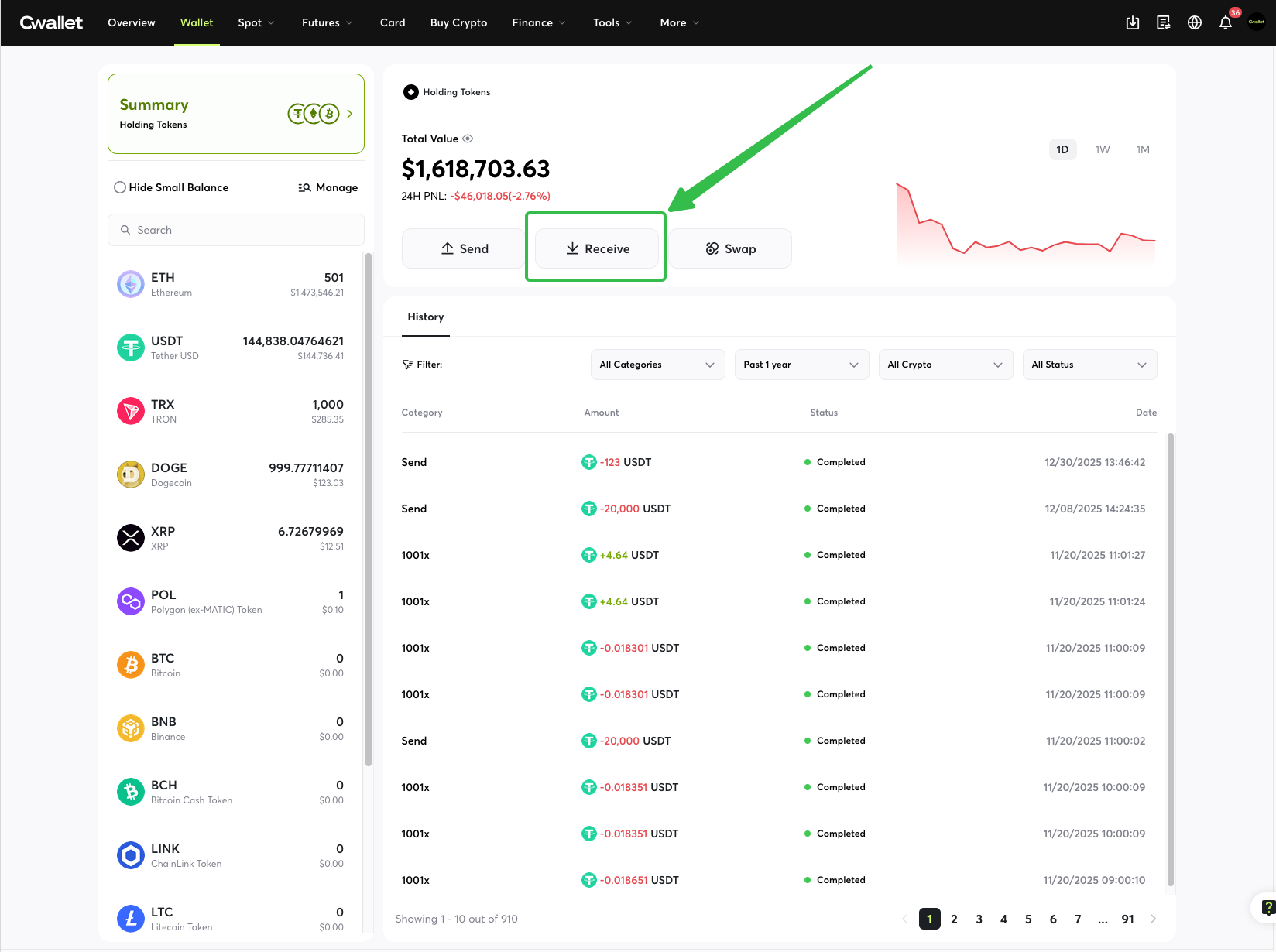Open the orders list icon in header
The width and height of the screenshot is (1276, 952).
1164,22
